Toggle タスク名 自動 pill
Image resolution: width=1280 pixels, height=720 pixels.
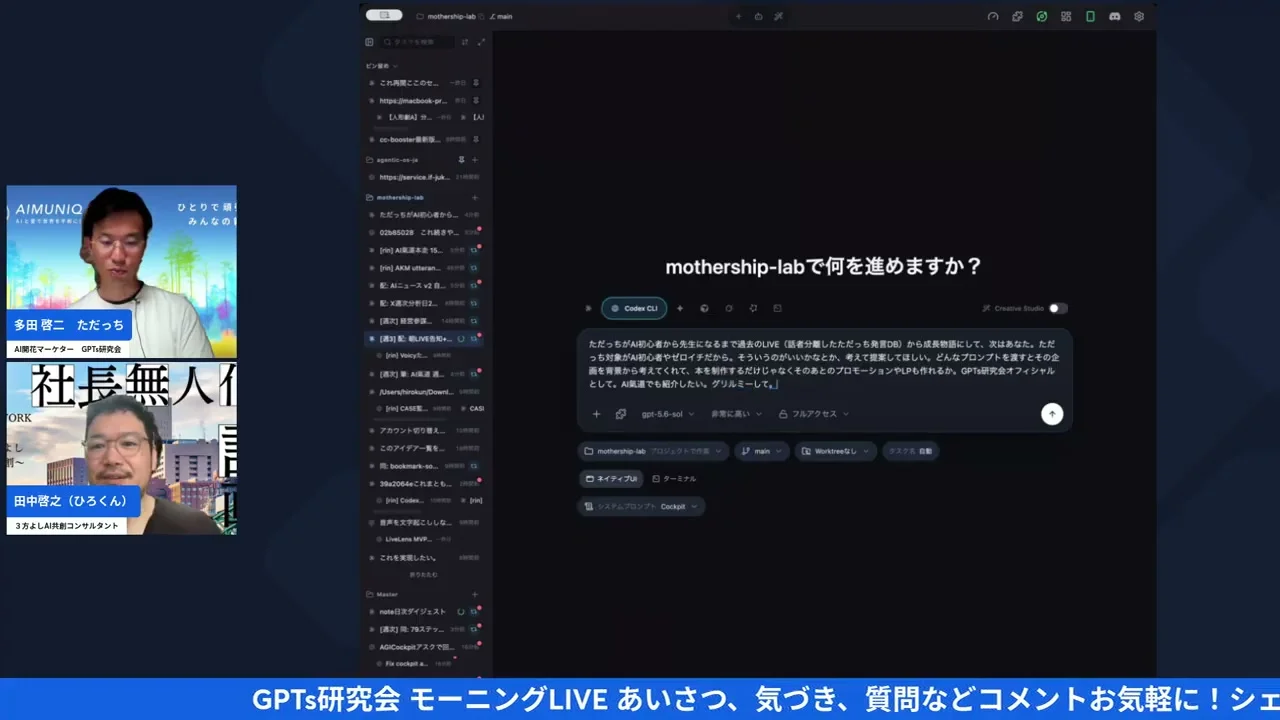[910, 451]
